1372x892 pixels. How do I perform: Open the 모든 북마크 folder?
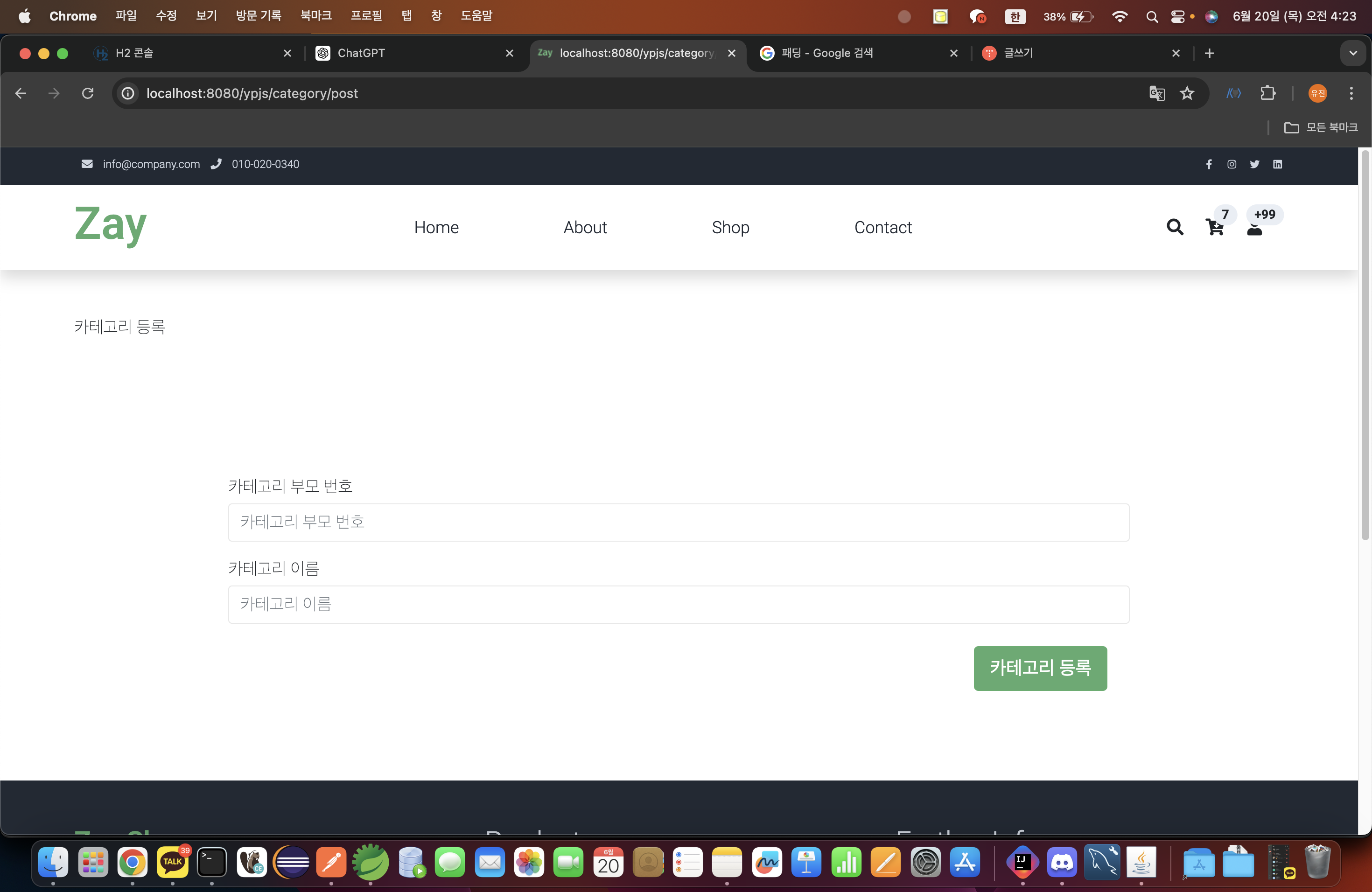1321,127
